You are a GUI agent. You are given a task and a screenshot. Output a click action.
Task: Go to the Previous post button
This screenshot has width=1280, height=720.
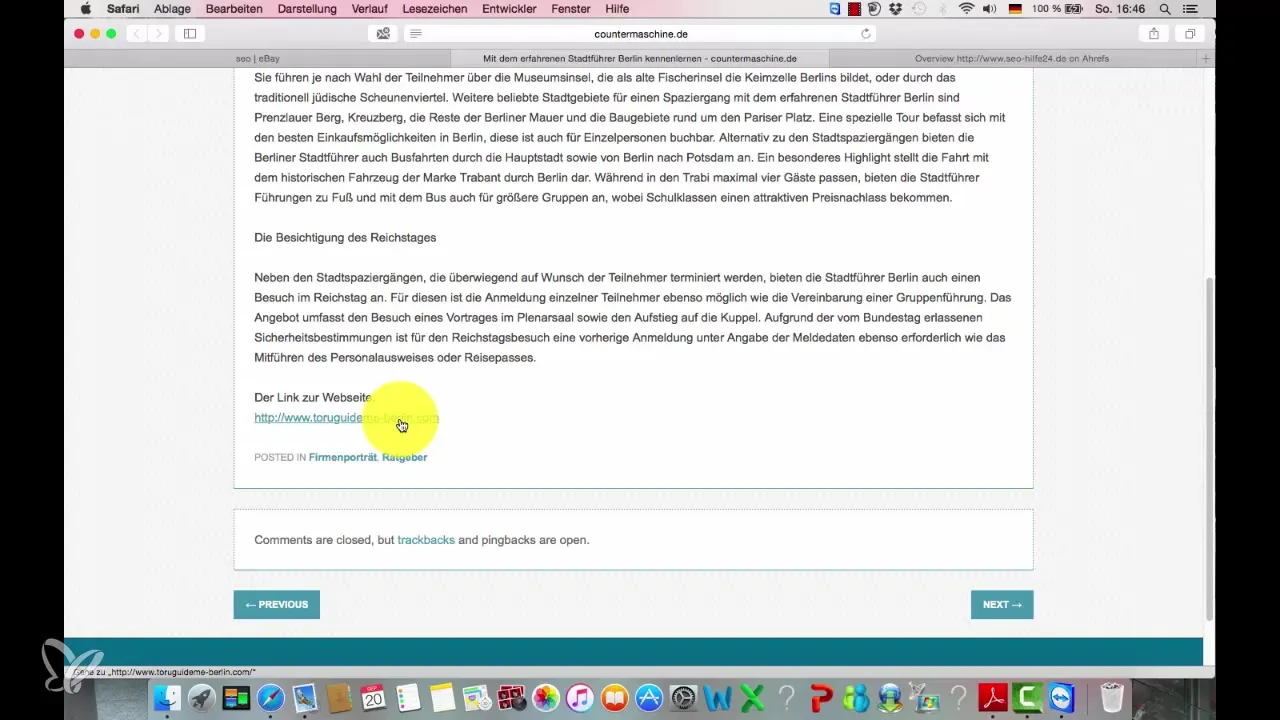click(277, 605)
